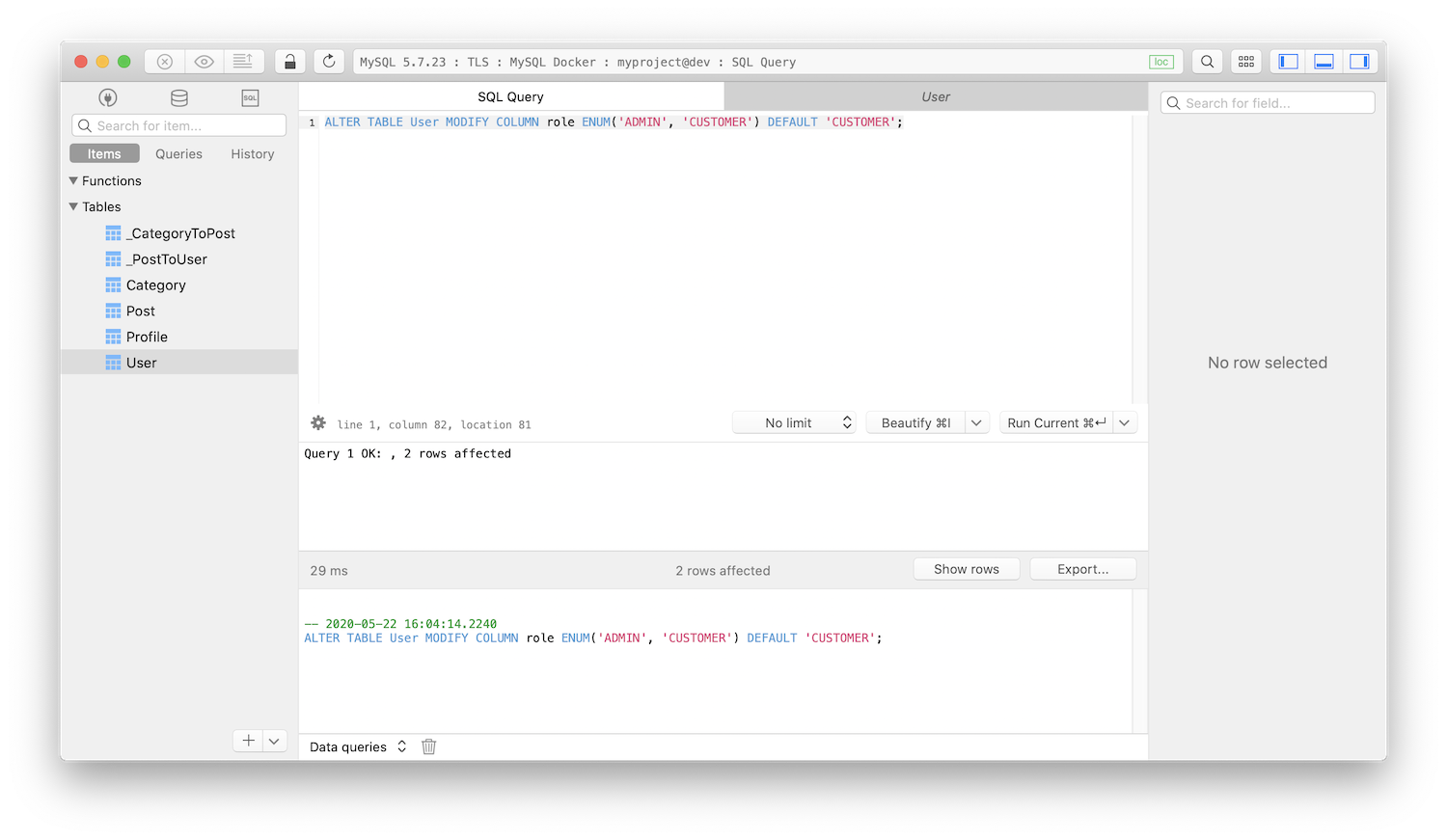The height and width of the screenshot is (840, 1447).
Task: Collapse the Tables section
Action: [x=71, y=206]
